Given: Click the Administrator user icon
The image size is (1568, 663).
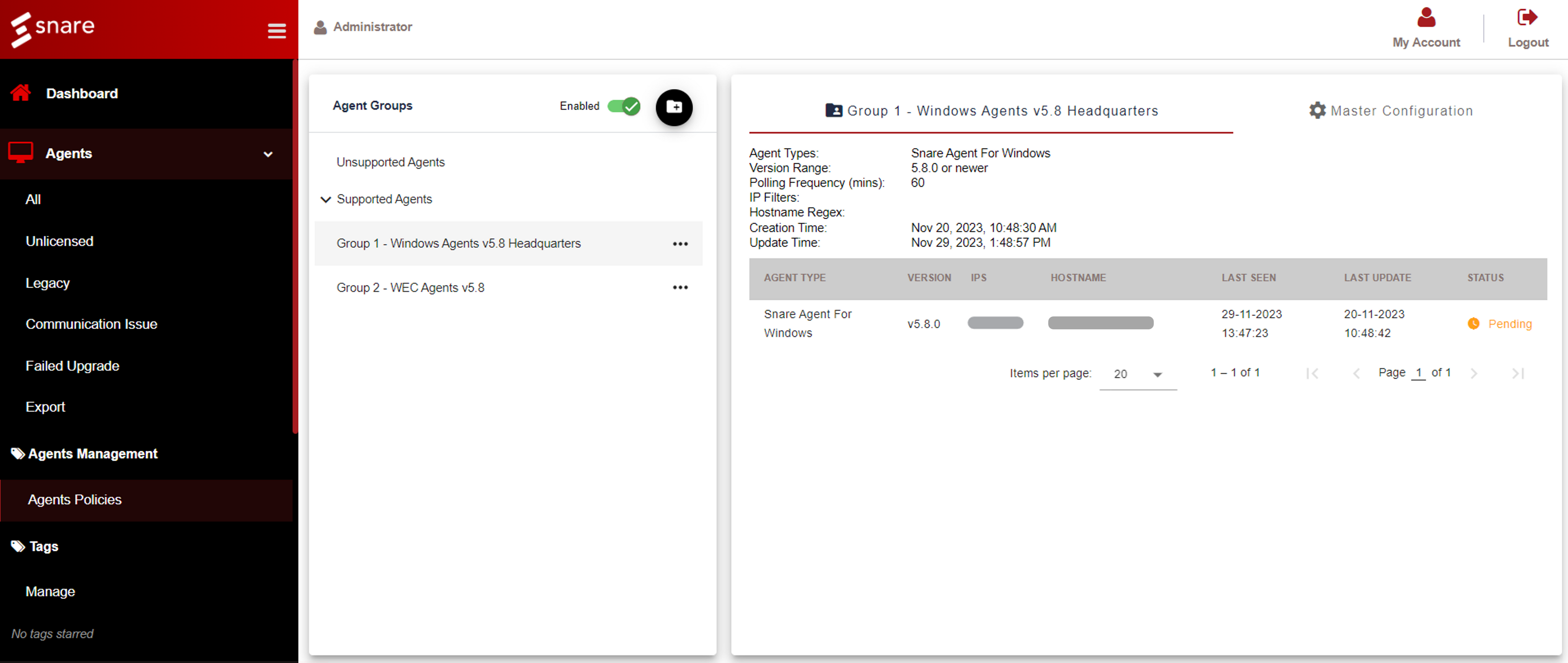Looking at the screenshot, I should click(x=320, y=27).
